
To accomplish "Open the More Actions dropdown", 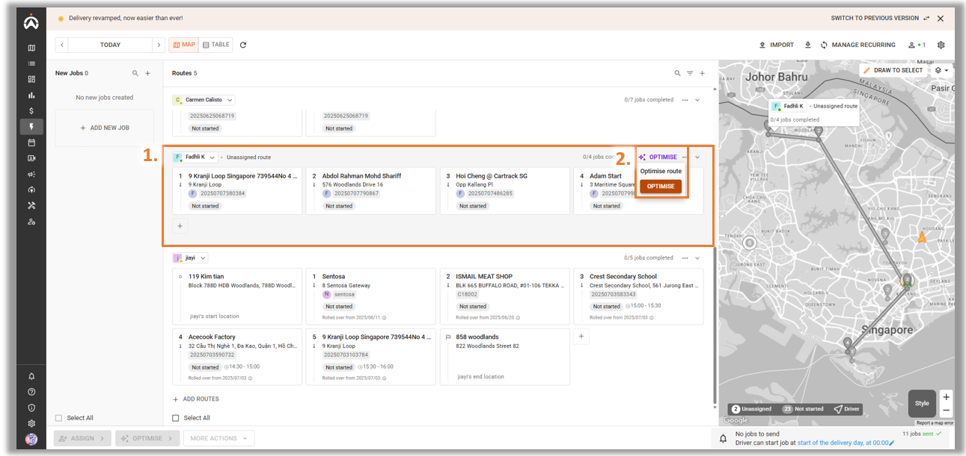I will (219, 438).
